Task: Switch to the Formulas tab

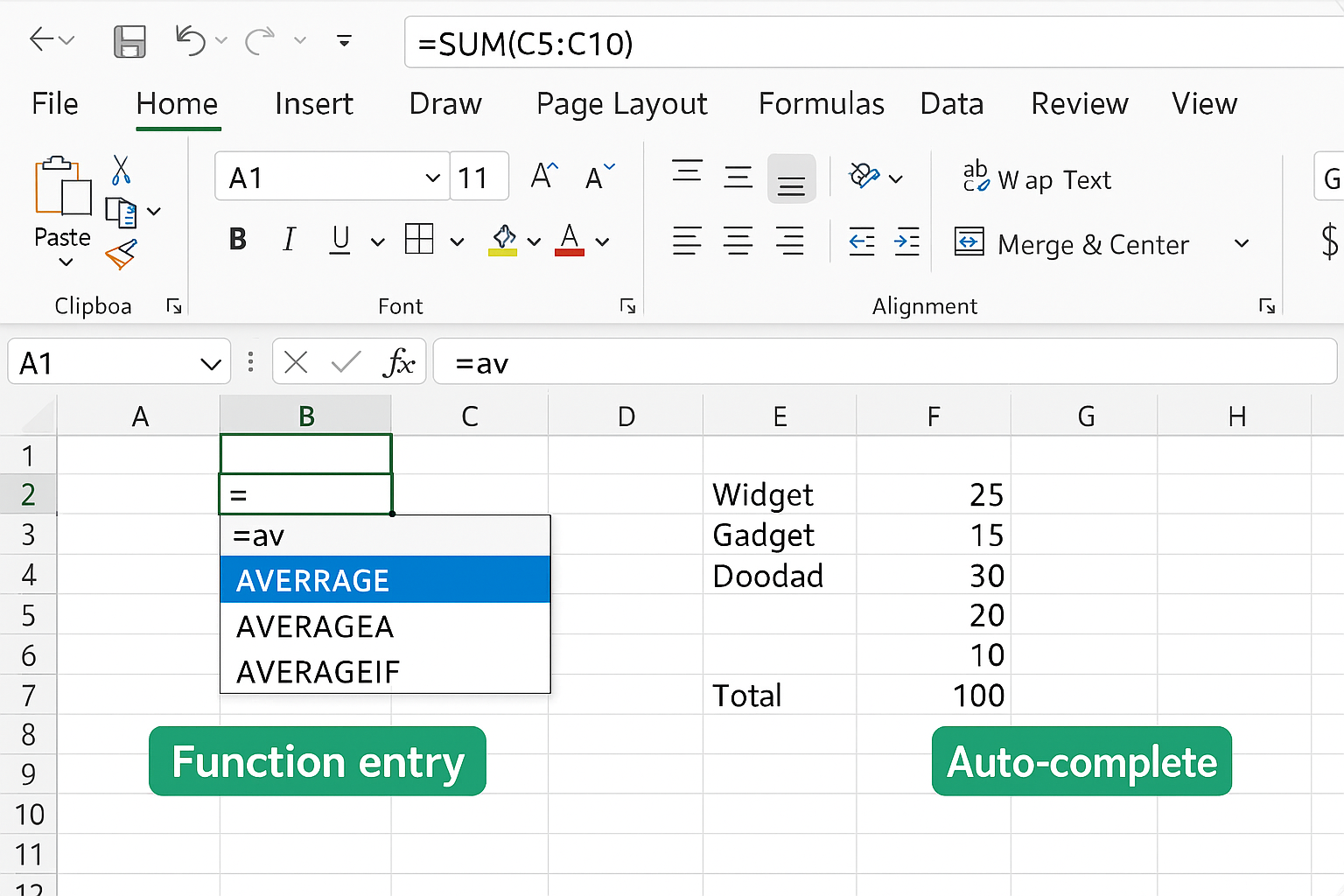Action: tap(821, 103)
